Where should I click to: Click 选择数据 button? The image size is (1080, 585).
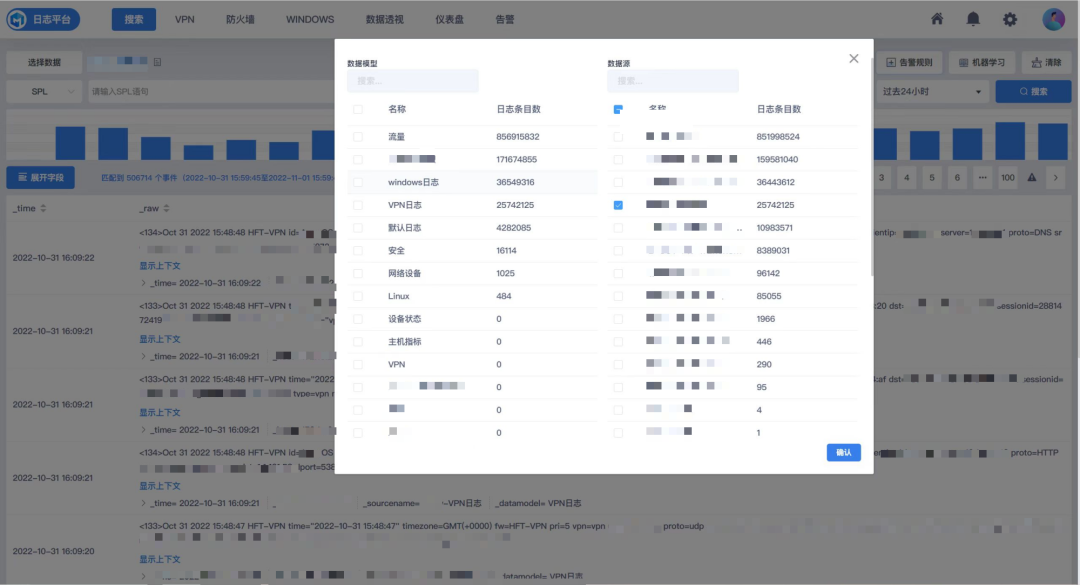coord(44,62)
